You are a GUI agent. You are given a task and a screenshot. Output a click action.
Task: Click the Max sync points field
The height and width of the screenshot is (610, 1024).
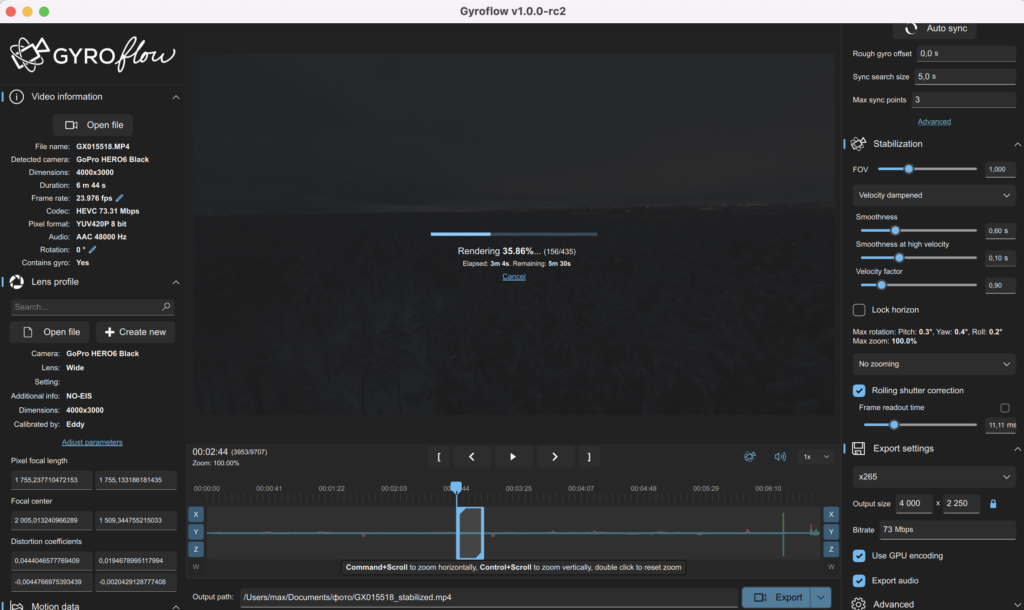pos(963,99)
